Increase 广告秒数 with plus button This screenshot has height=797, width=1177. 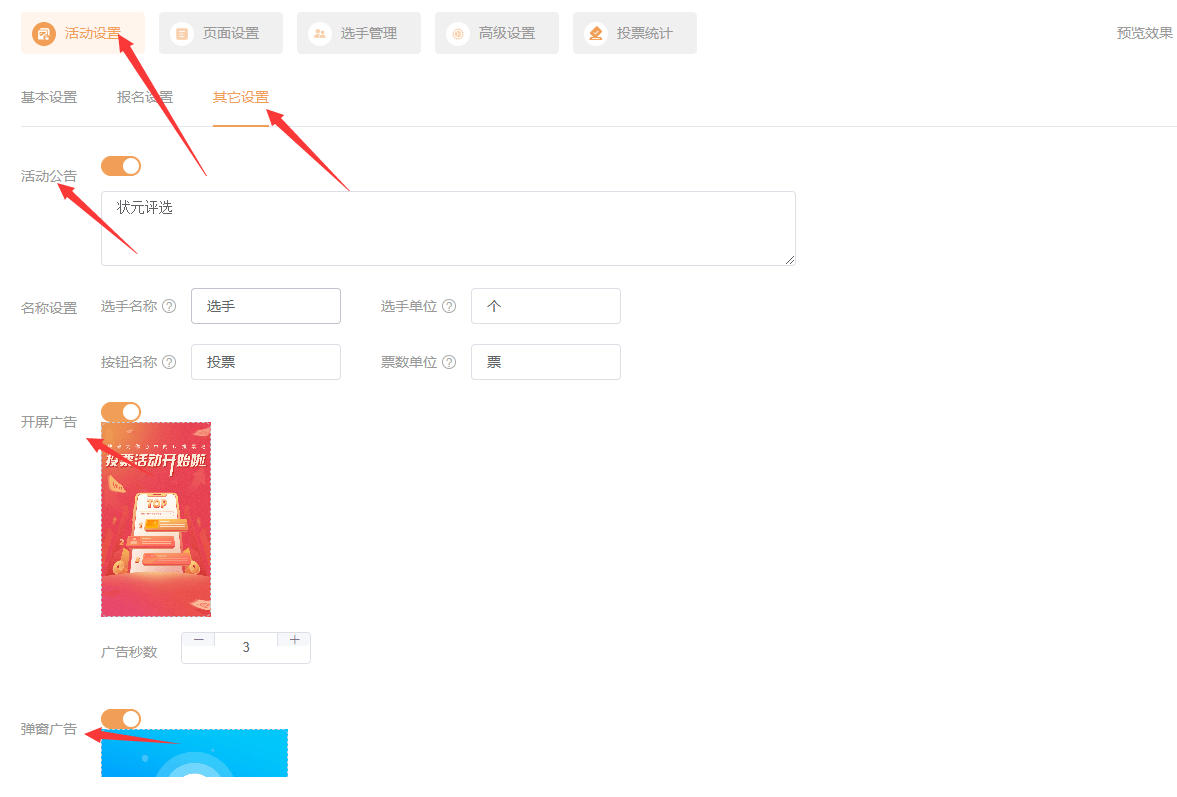294,640
